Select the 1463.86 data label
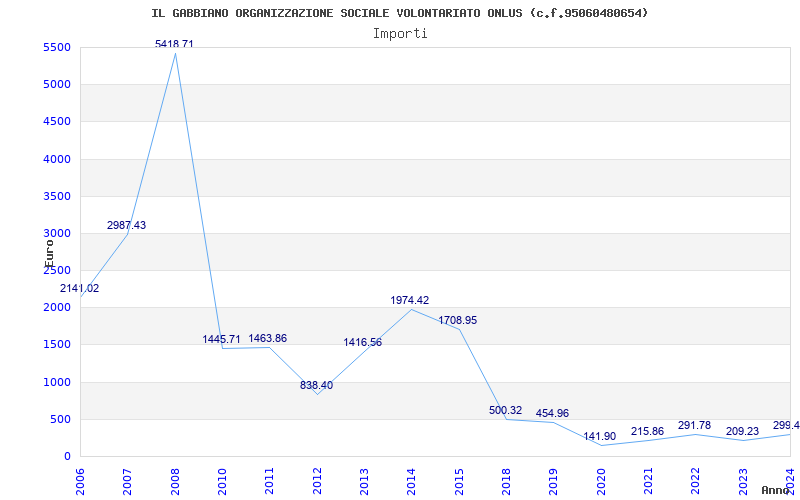The image size is (800, 500). (x=268, y=338)
